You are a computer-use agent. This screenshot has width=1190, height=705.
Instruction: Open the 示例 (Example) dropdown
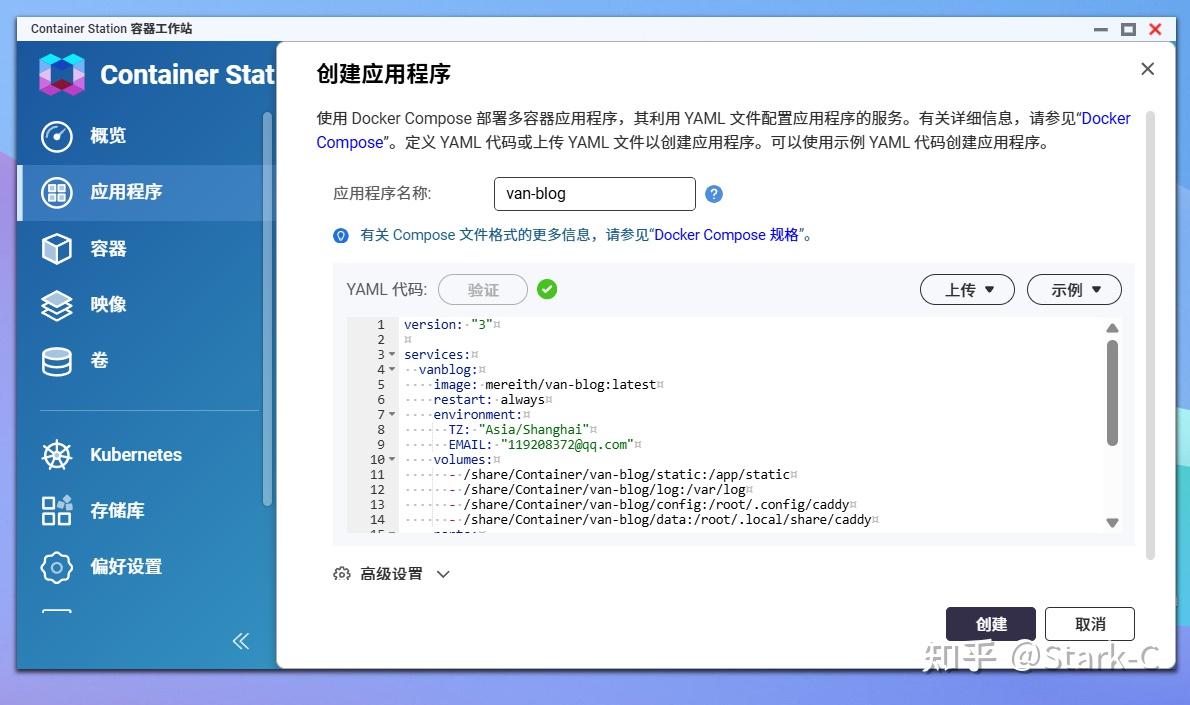point(1074,289)
